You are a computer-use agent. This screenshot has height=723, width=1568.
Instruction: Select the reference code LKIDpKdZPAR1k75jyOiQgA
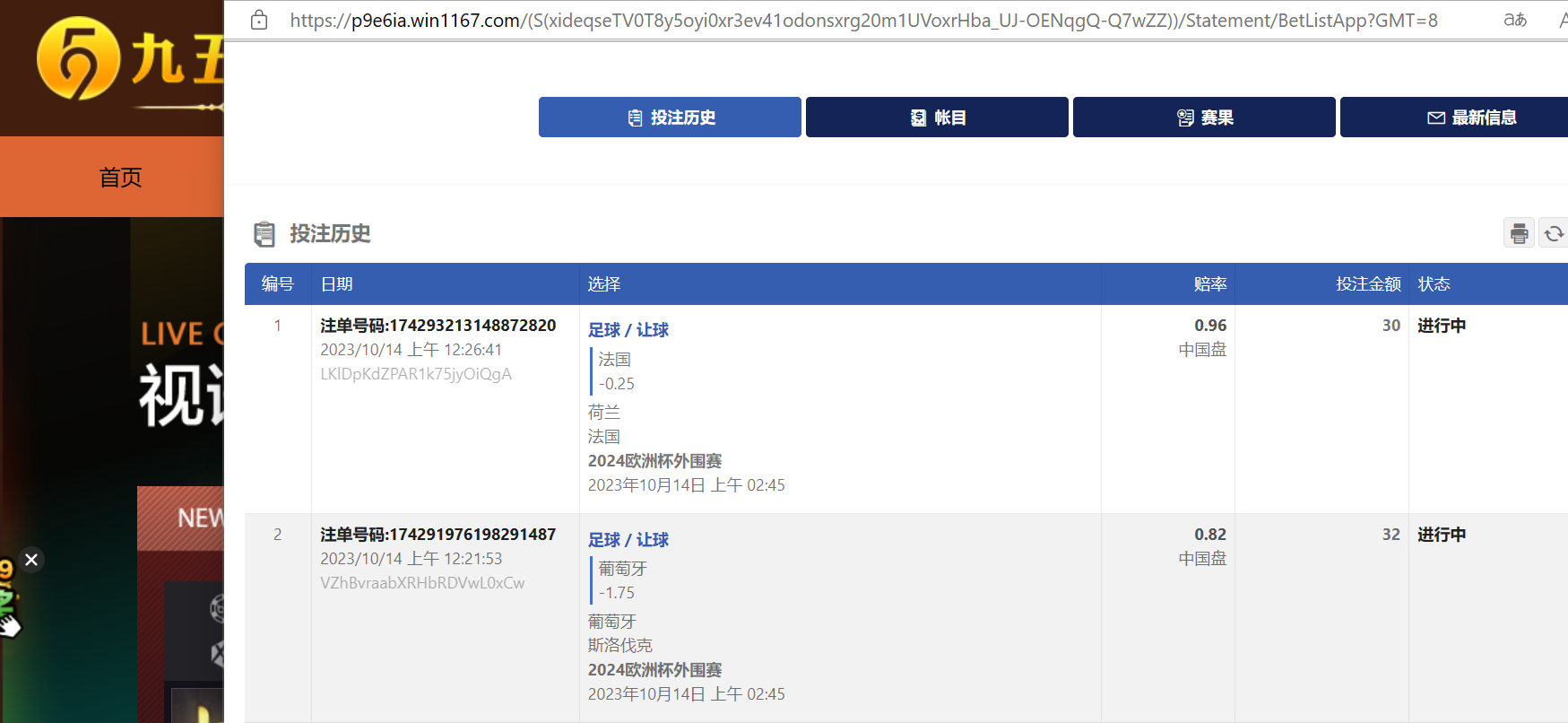[x=416, y=374]
